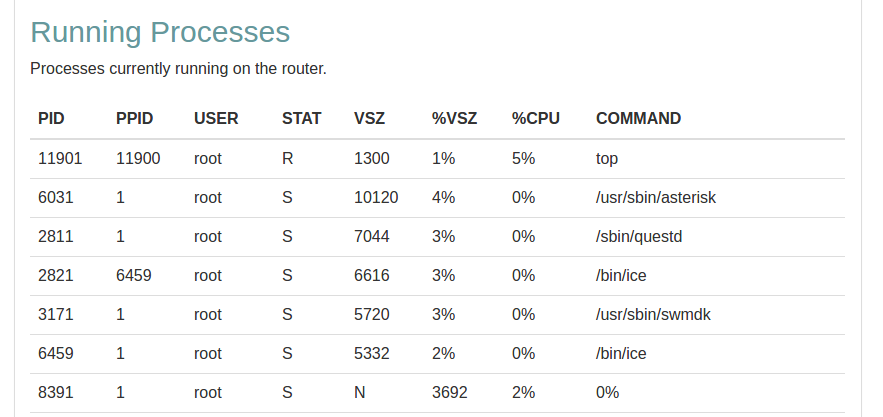Click the VSZ column header
883x417 pixels.
[369, 118]
